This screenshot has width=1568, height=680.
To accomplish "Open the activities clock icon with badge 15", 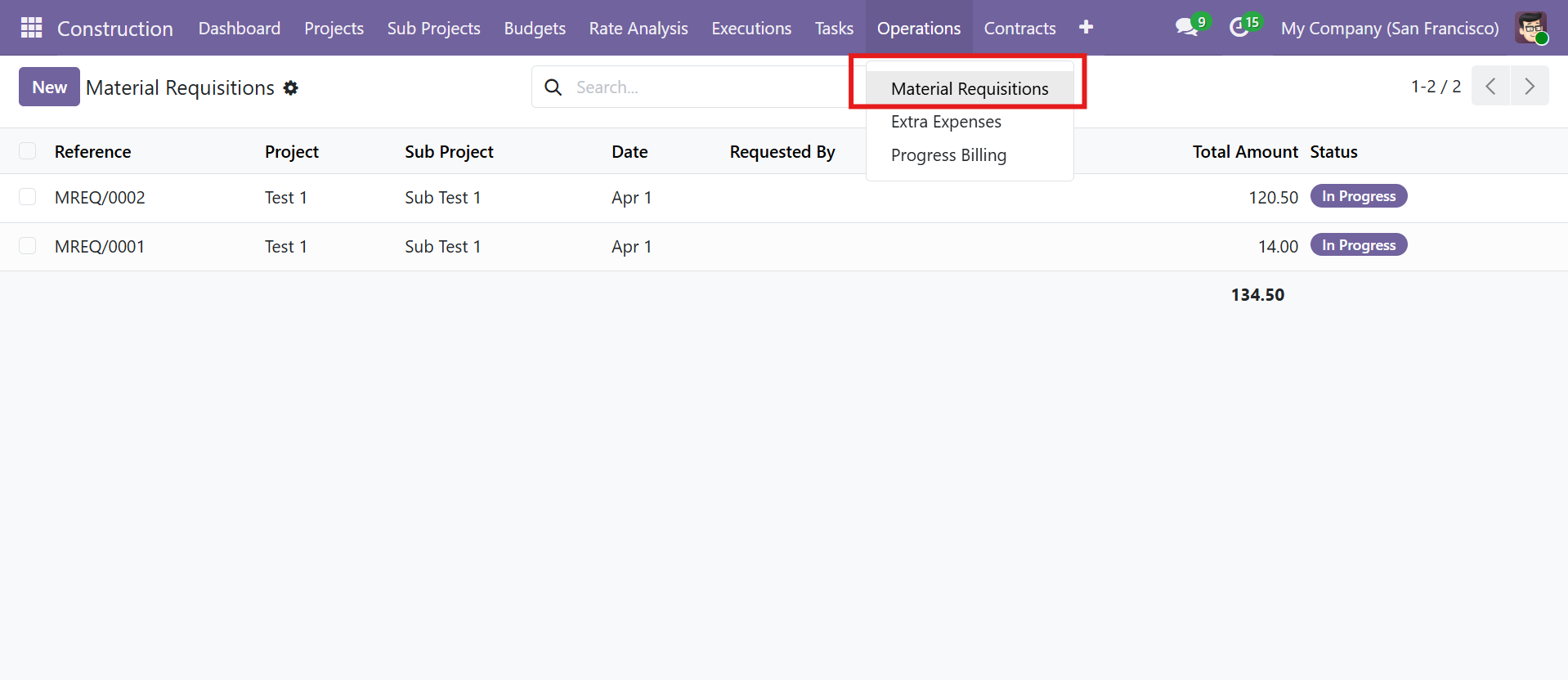I will click(1245, 27).
